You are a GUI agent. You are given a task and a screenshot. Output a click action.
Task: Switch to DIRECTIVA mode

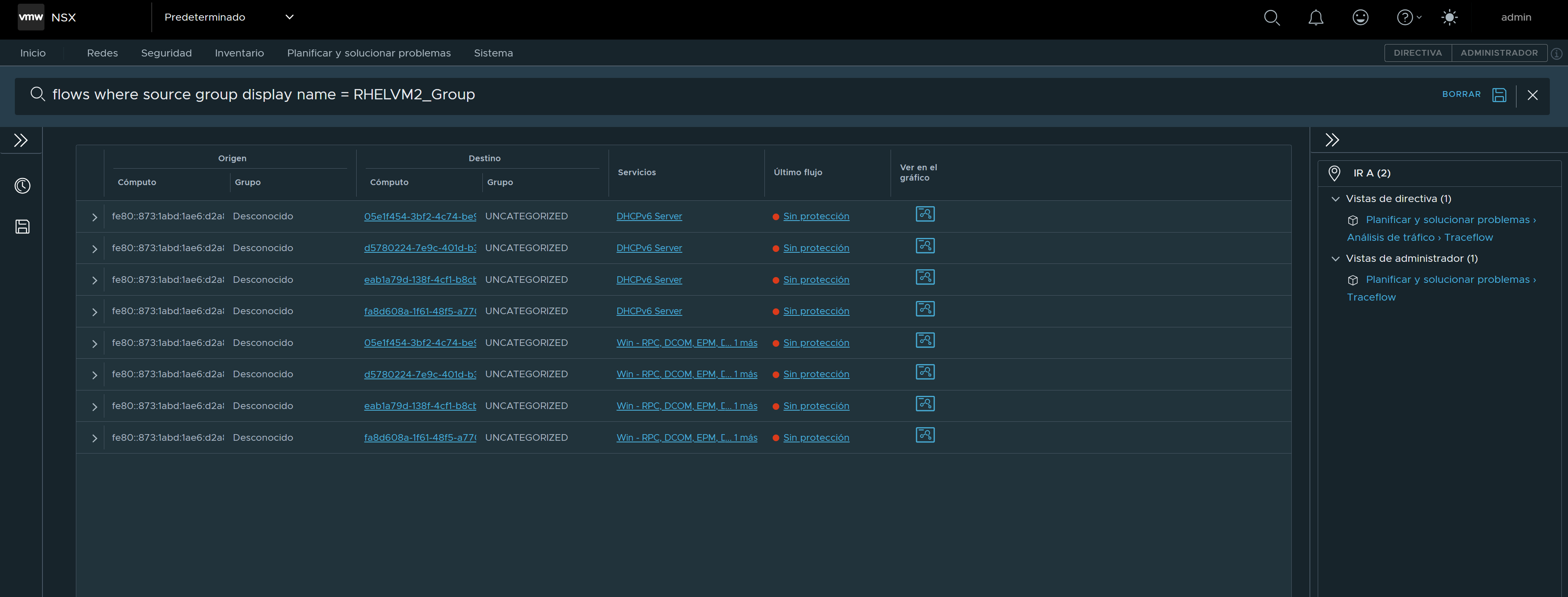coord(1418,53)
